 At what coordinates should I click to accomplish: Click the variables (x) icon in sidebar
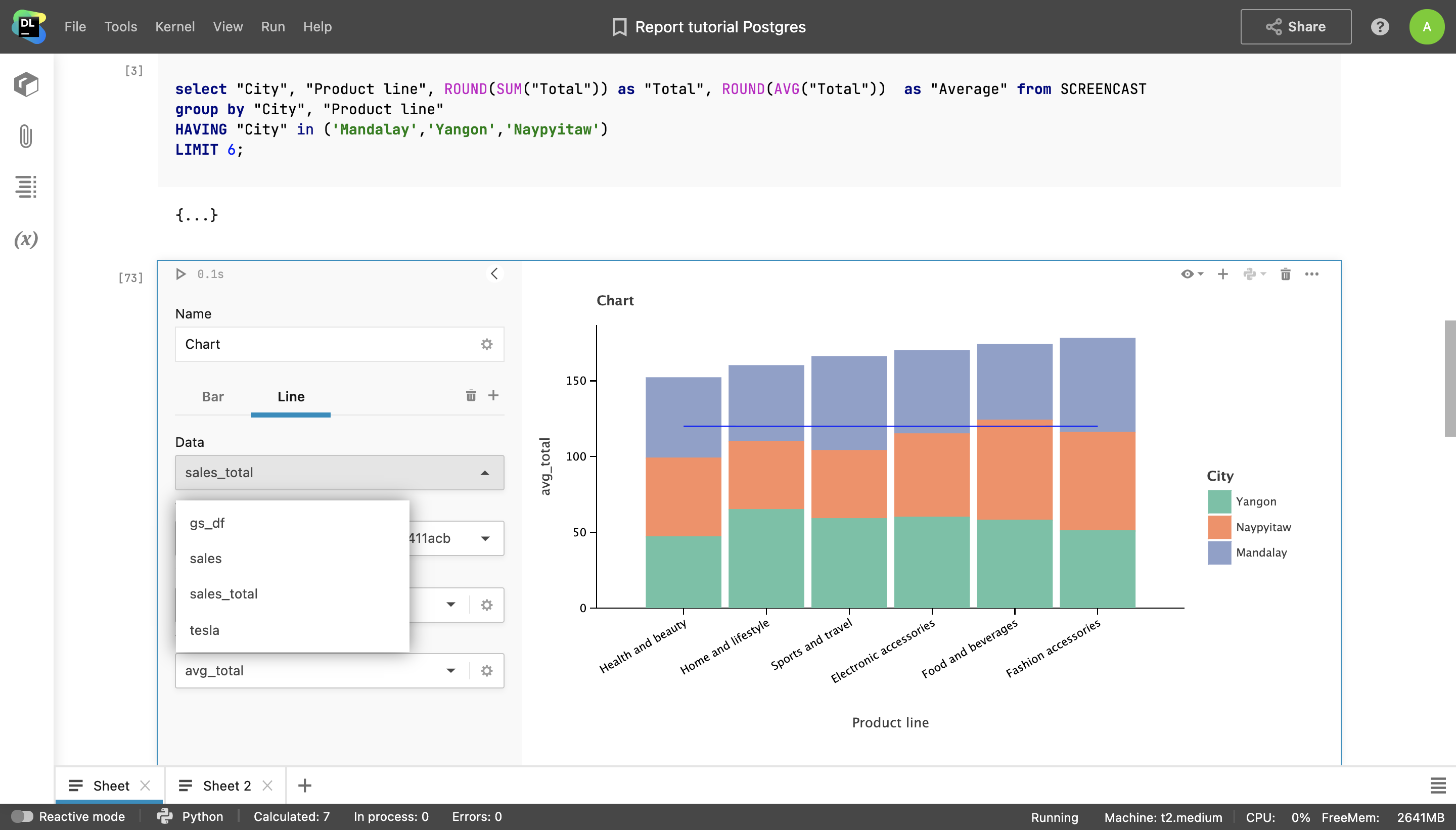(x=26, y=240)
